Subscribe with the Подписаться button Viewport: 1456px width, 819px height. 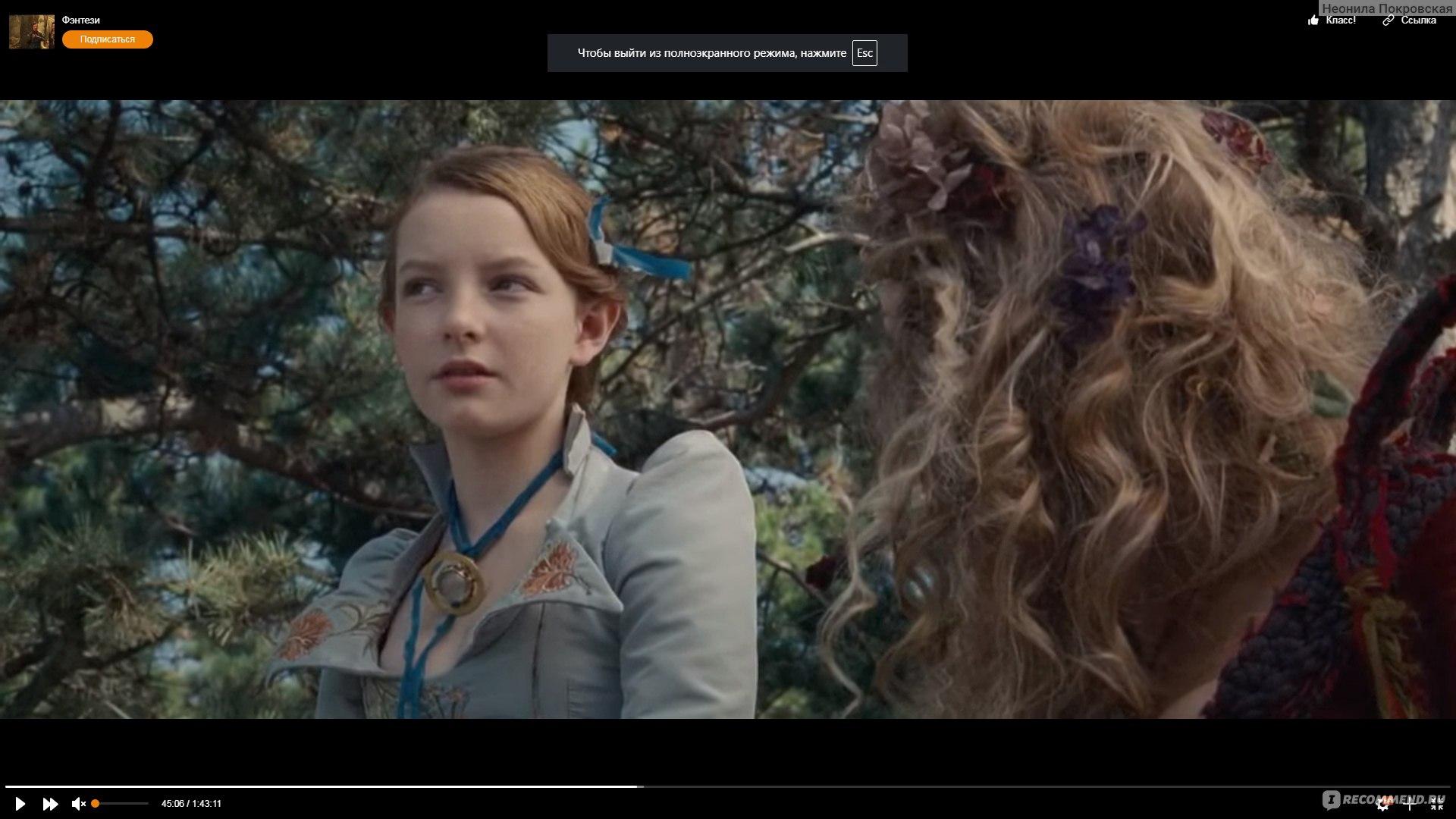click(107, 39)
